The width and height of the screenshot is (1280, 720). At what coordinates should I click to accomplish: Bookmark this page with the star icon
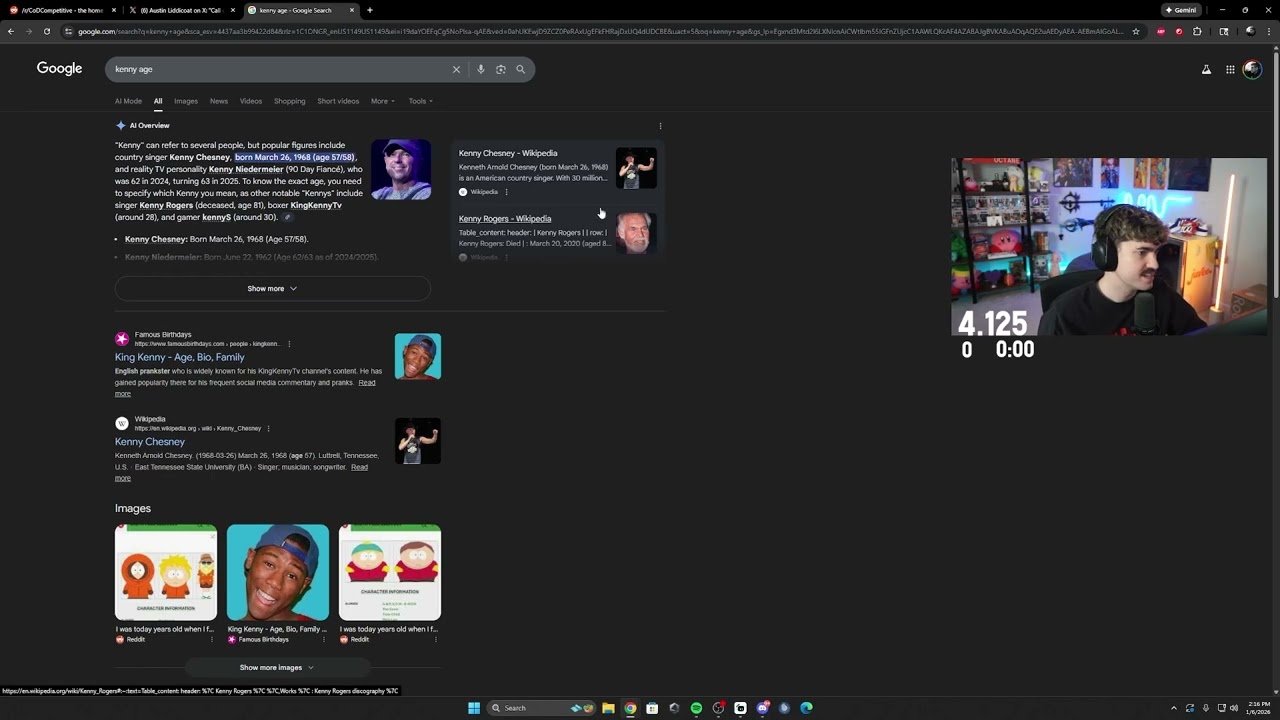click(1136, 31)
